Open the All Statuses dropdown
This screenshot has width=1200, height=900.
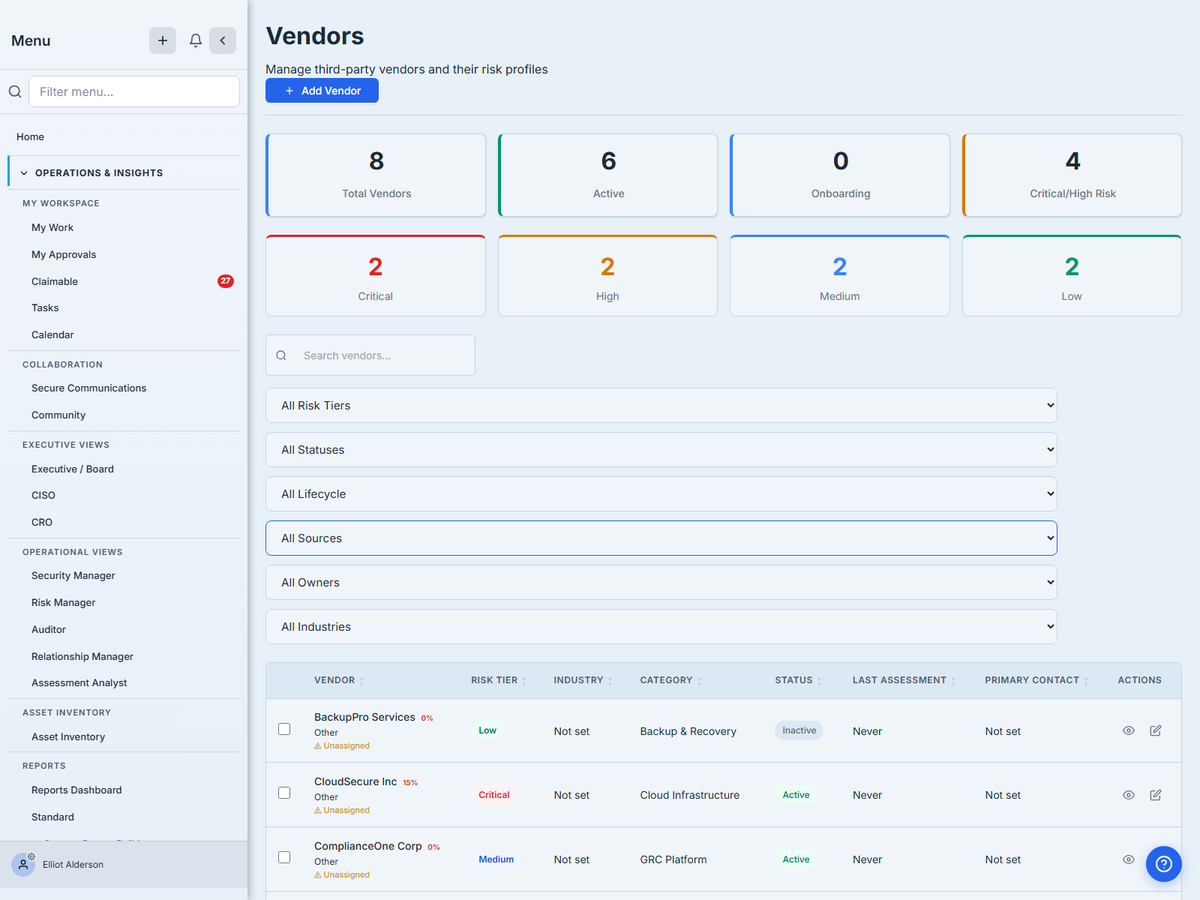tap(661, 450)
